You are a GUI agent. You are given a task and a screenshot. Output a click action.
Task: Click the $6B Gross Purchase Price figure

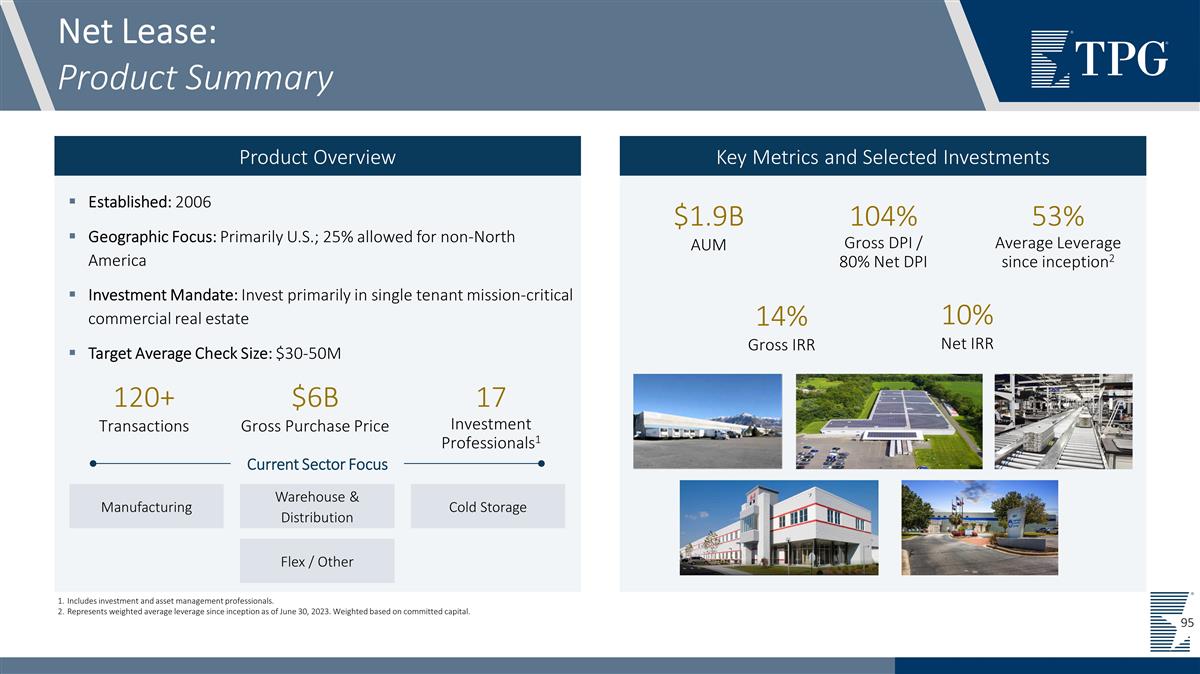pos(315,397)
